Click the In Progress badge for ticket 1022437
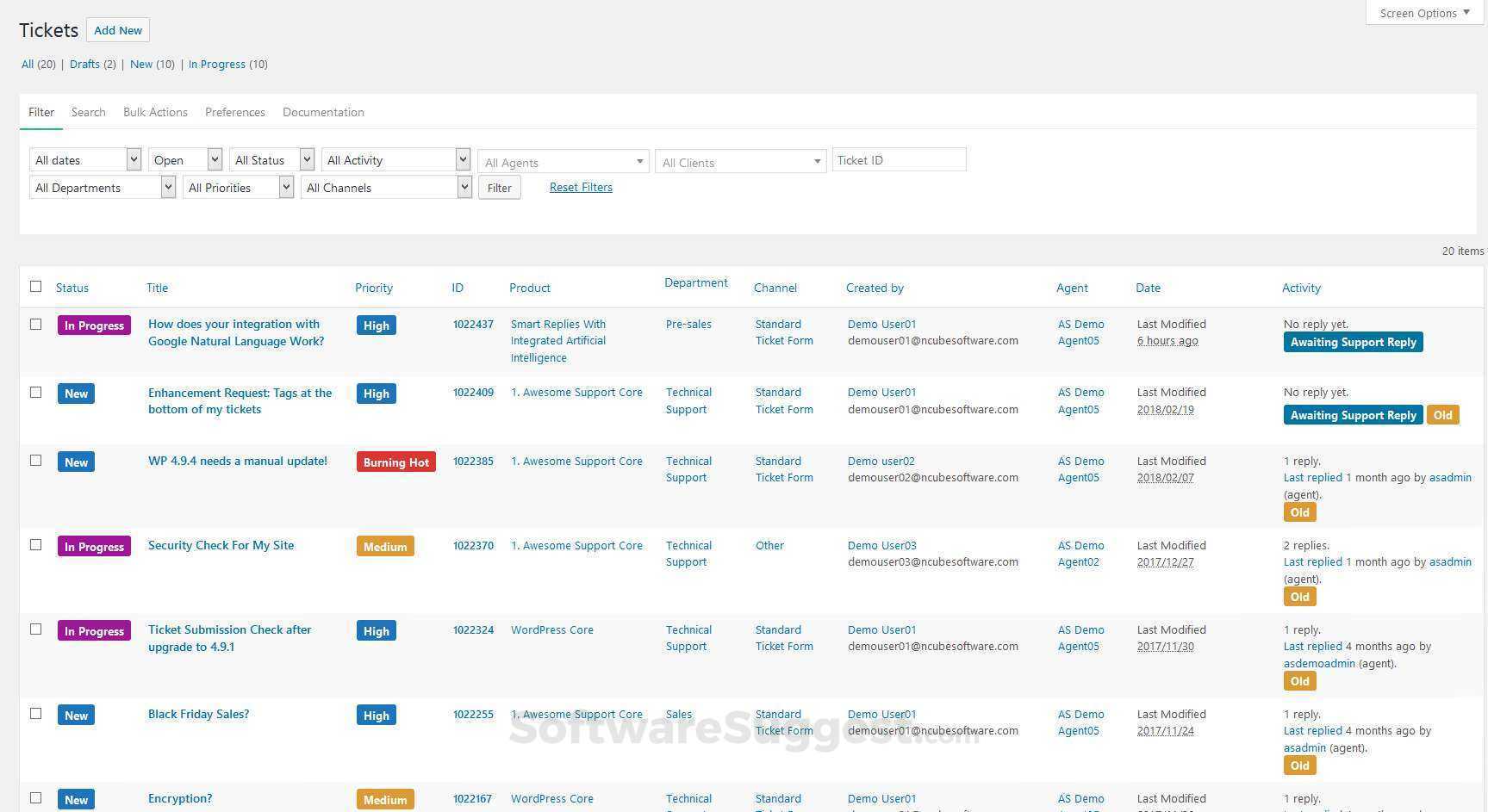The width and height of the screenshot is (1488, 812). coord(94,325)
